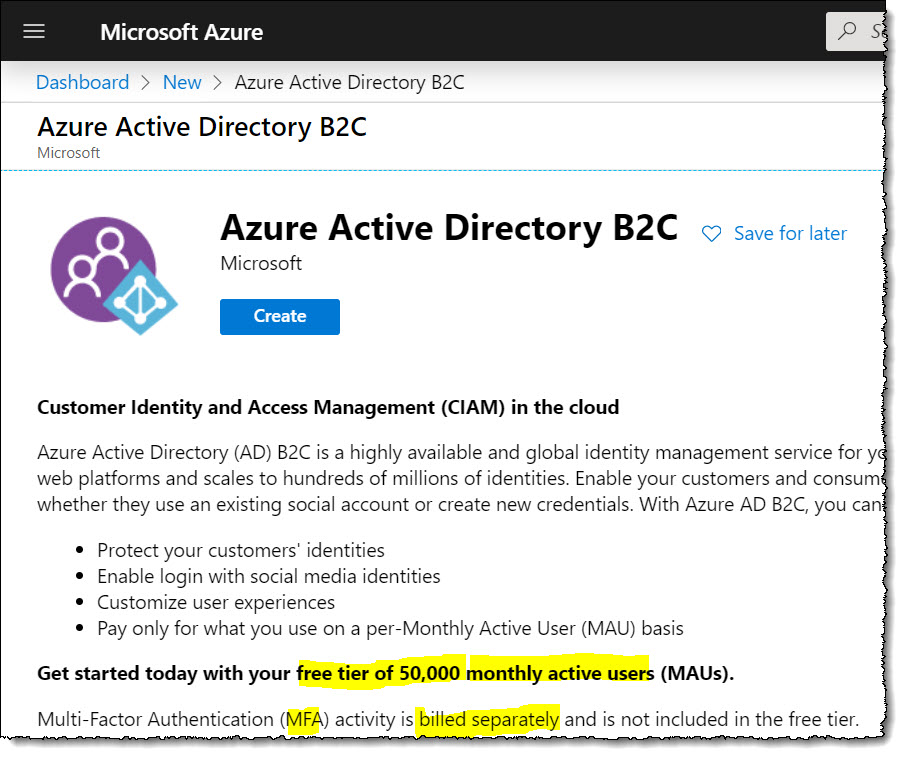Click the Customer Identity and Access Management heading

coord(328,407)
